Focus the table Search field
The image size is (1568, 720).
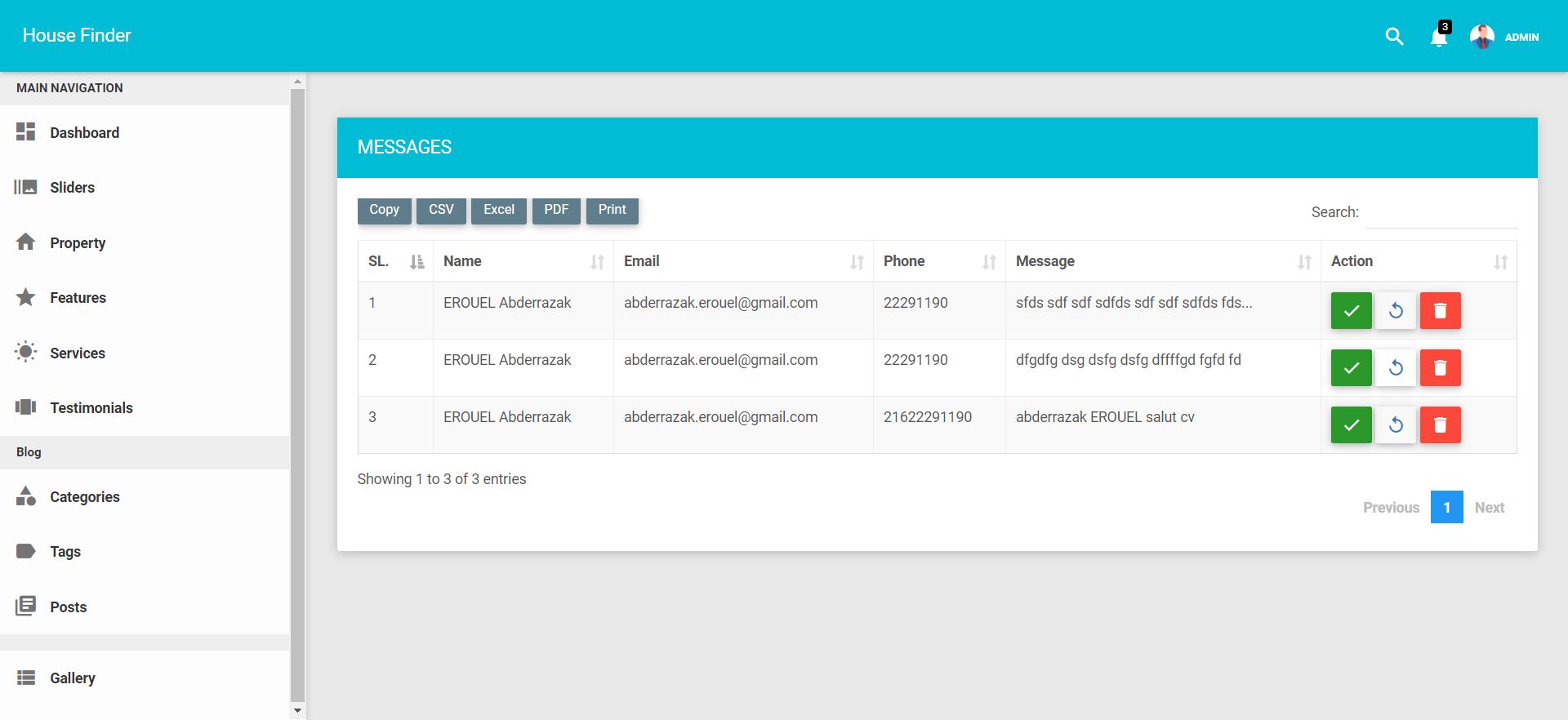tap(1441, 213)
